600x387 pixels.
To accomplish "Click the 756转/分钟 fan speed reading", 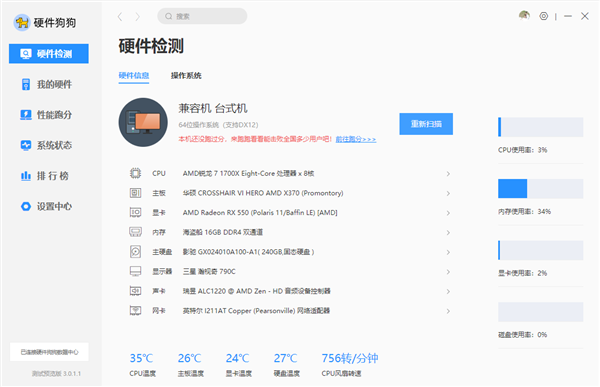I will click(x=350, y=358).
